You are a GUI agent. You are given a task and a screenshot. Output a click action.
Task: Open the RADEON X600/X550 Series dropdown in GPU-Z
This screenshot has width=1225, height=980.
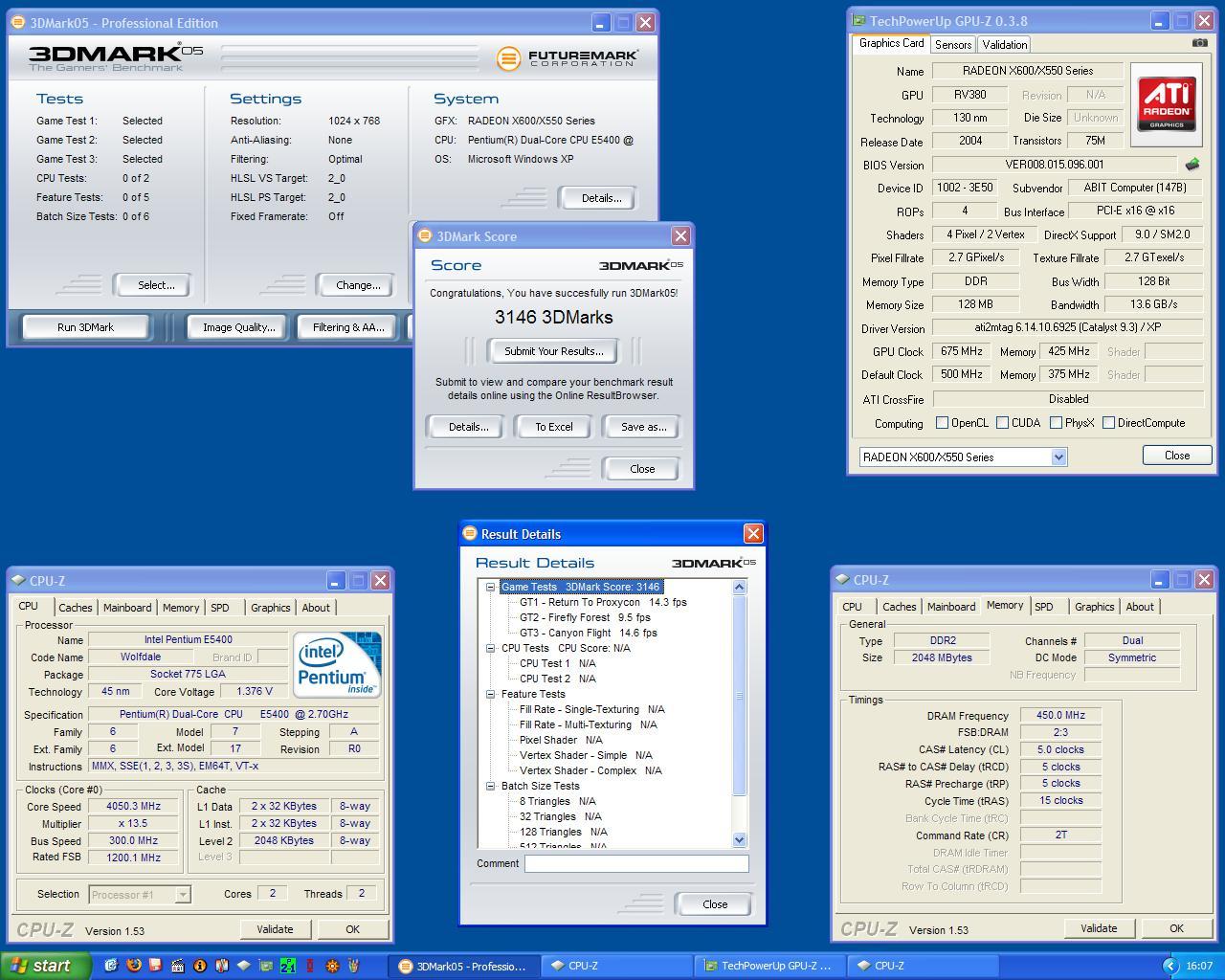(x=1058, y=457)
